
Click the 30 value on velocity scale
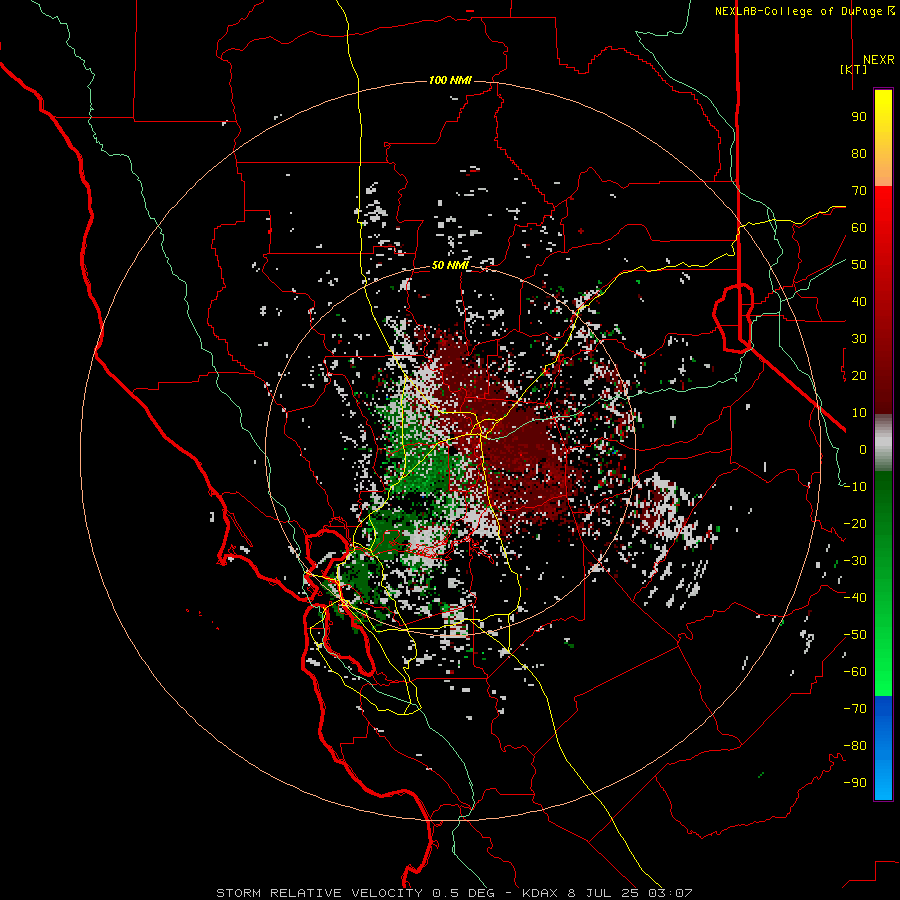point(859,339)
